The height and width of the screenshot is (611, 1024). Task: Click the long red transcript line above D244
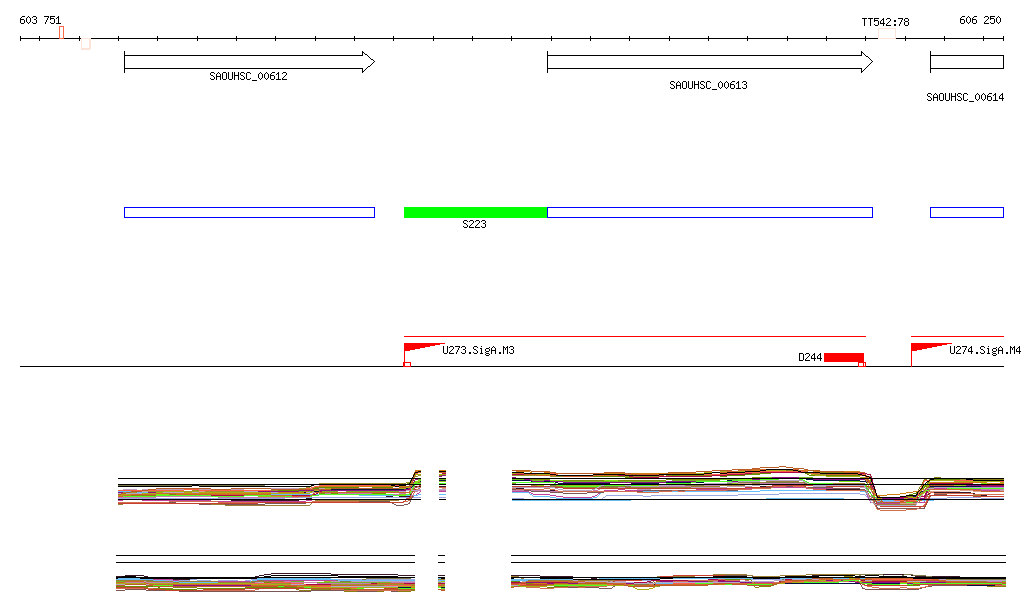tap(634, 337)
